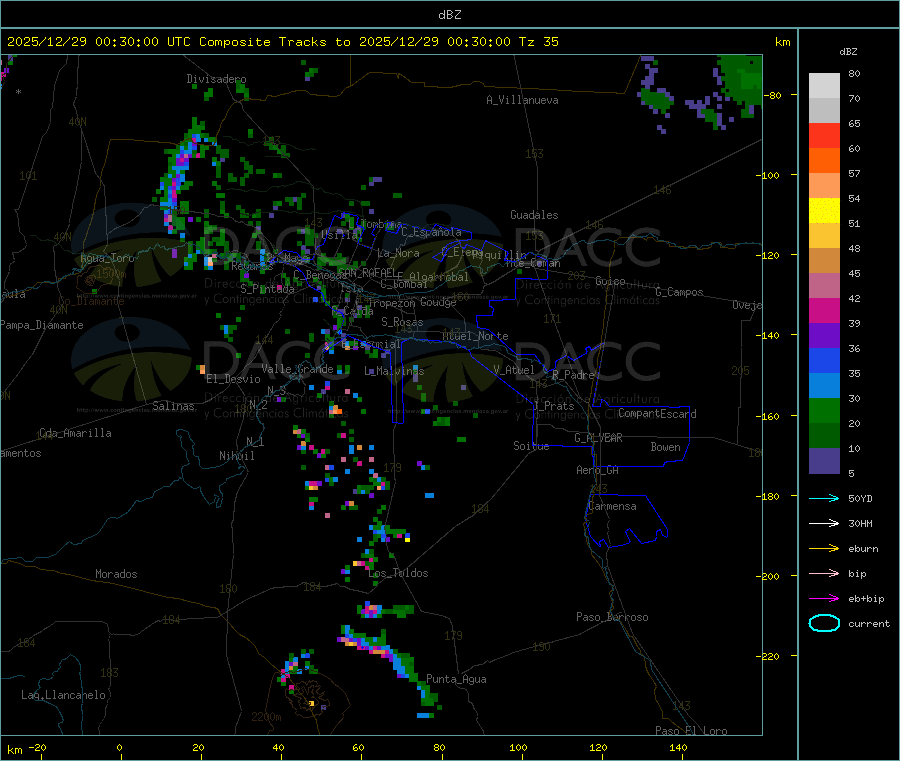
Task: Click the pink bip arrow legend icon
Action: point(824,573)
